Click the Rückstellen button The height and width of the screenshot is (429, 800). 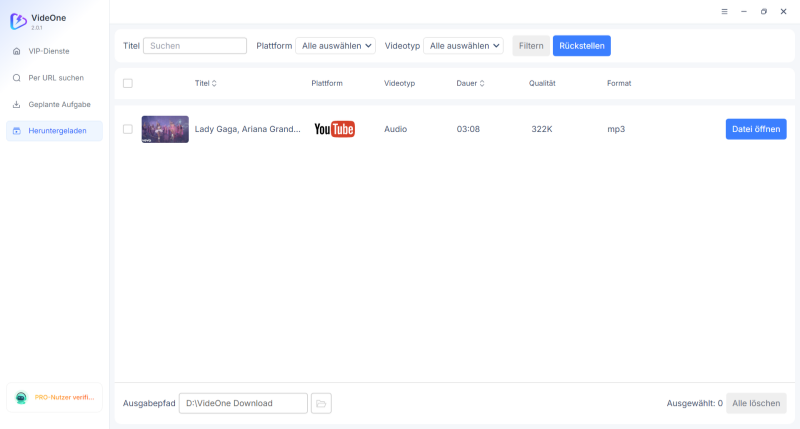(582, 46)
